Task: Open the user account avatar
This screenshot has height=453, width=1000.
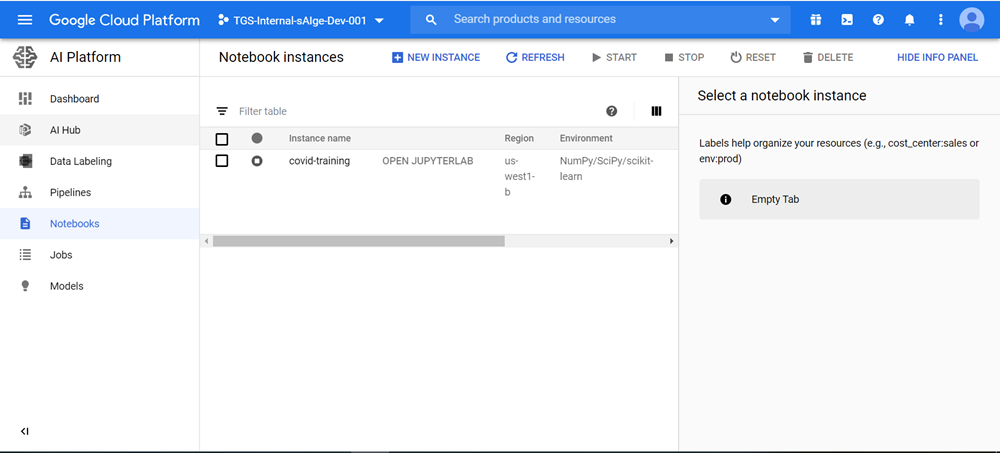Action: point(971,20)
